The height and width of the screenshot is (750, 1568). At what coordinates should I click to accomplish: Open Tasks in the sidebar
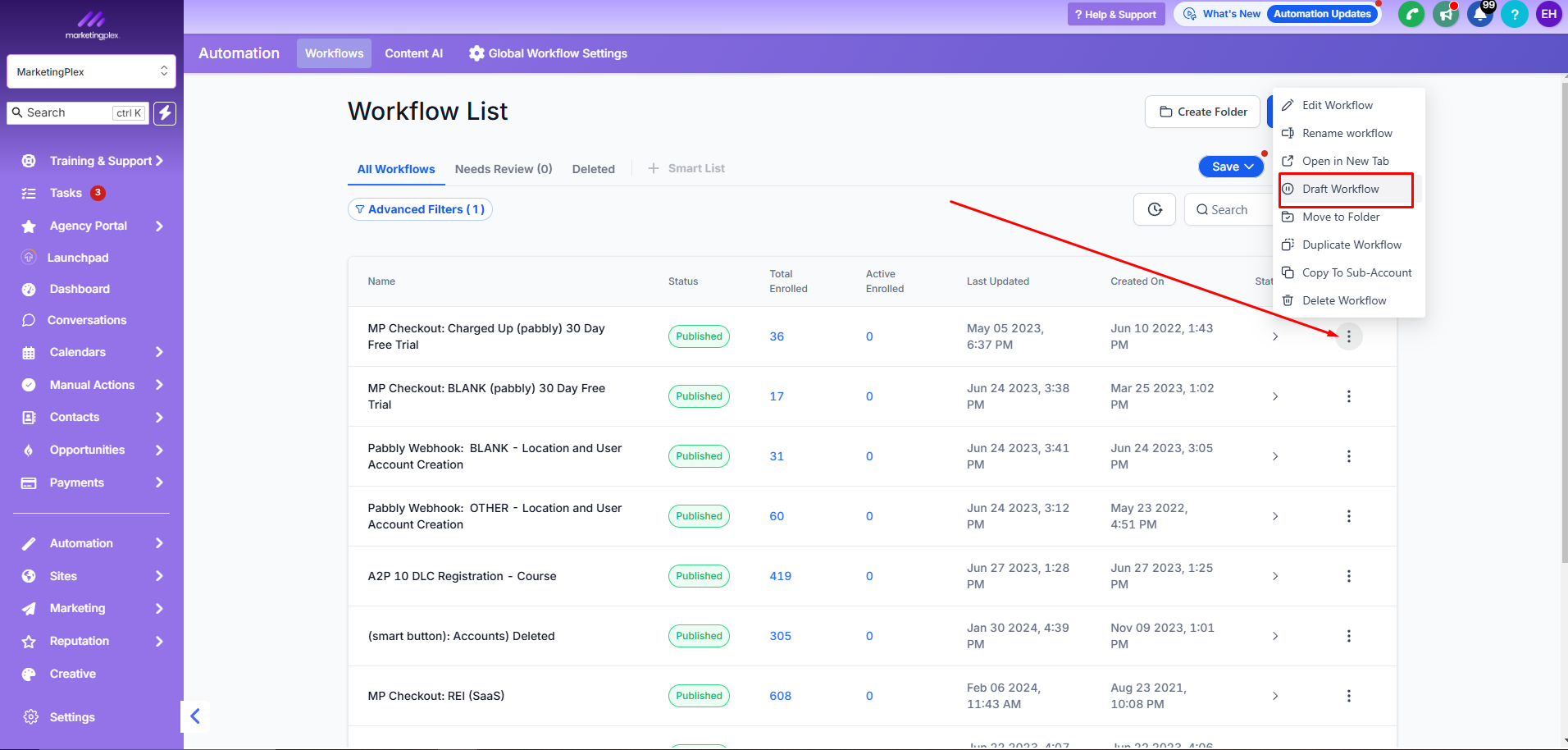tap(65, 193)
